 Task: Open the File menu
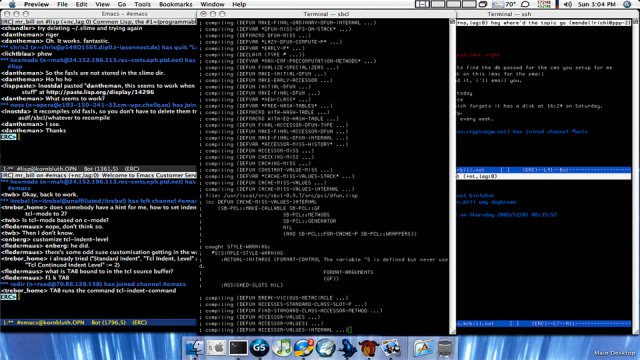coord(62,4)
